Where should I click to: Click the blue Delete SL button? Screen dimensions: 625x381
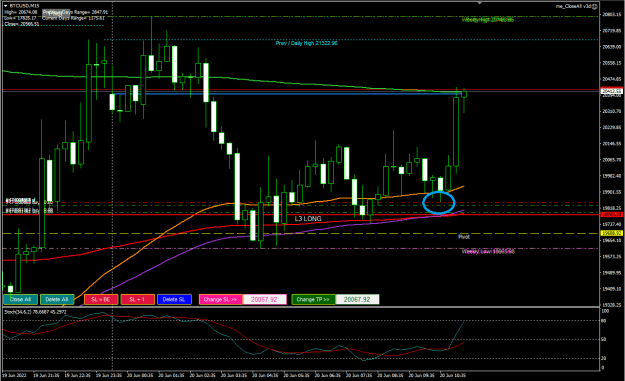tap(174, 299)
